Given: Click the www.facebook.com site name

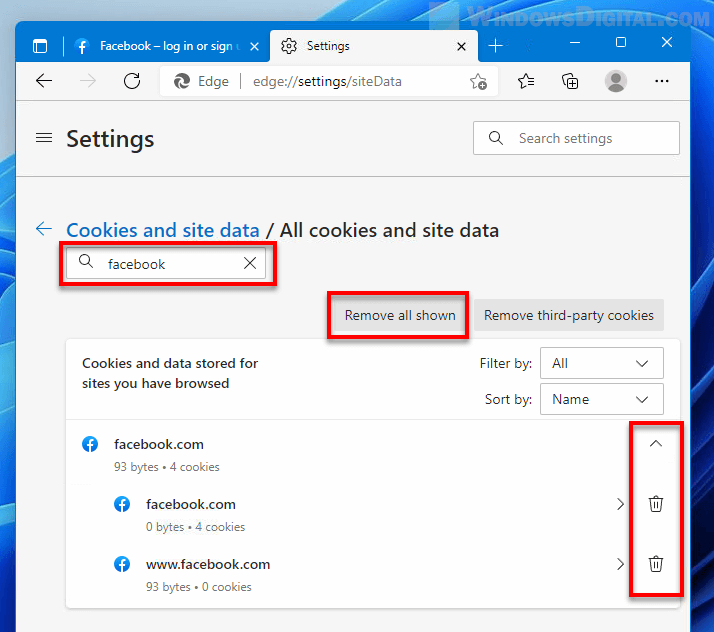Looking at the screenshot, I should point(208,564).
